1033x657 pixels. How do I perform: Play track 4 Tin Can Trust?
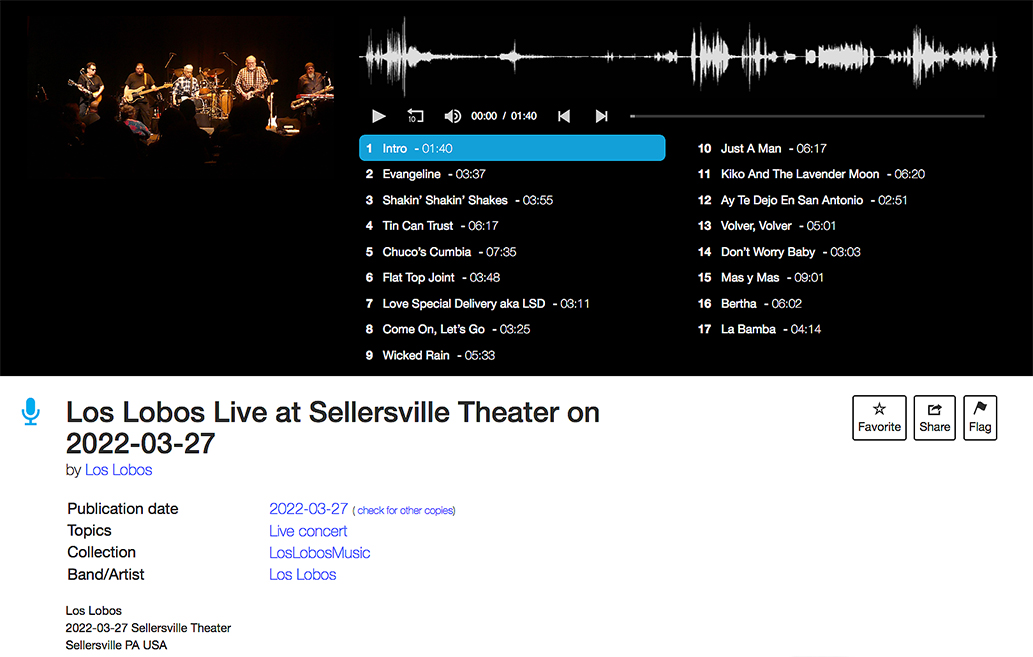click(x=512, y=225)
